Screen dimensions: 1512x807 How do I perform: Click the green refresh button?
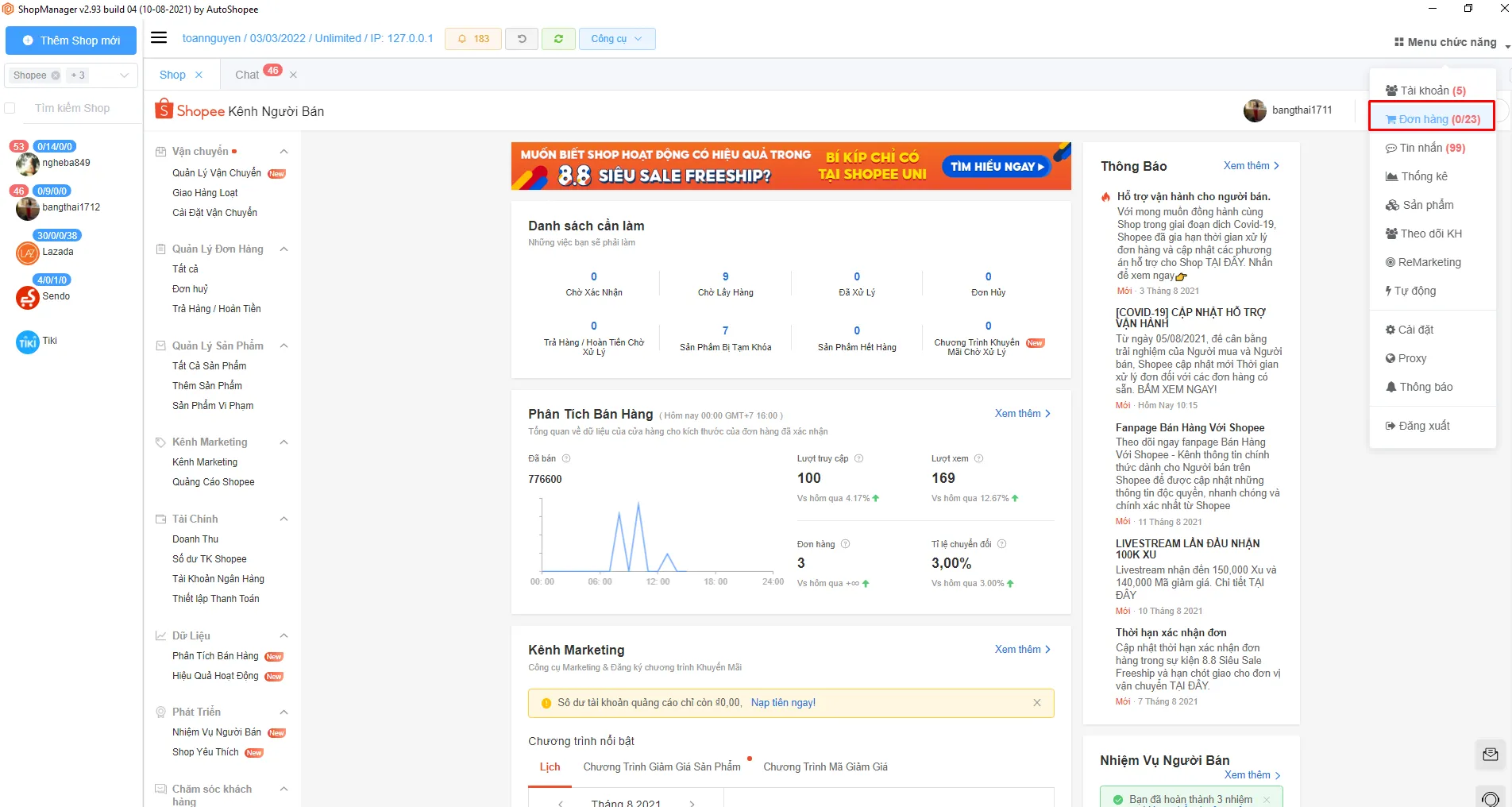pos(558,39)
